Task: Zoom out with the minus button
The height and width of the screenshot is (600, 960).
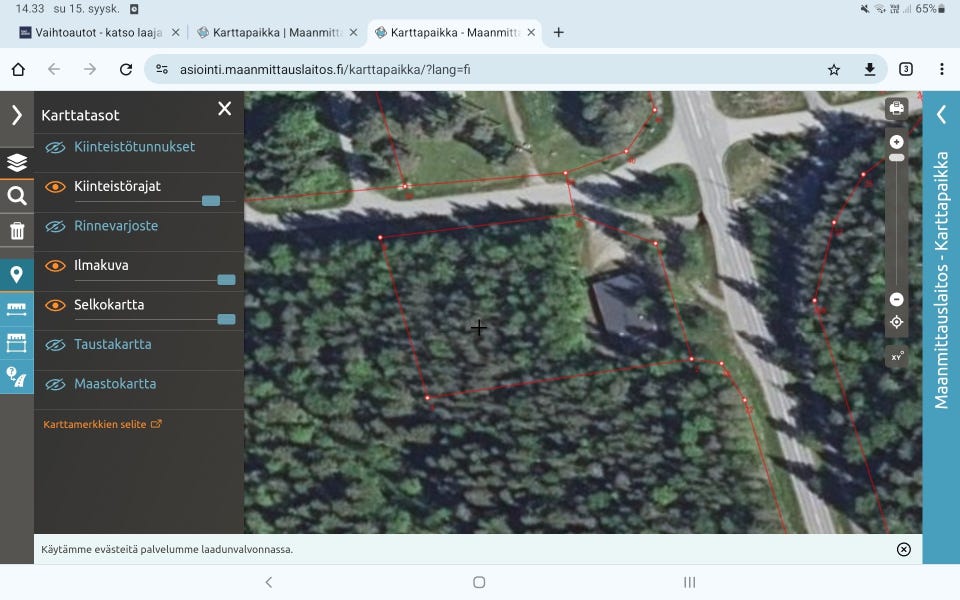Action: [896, 299]
